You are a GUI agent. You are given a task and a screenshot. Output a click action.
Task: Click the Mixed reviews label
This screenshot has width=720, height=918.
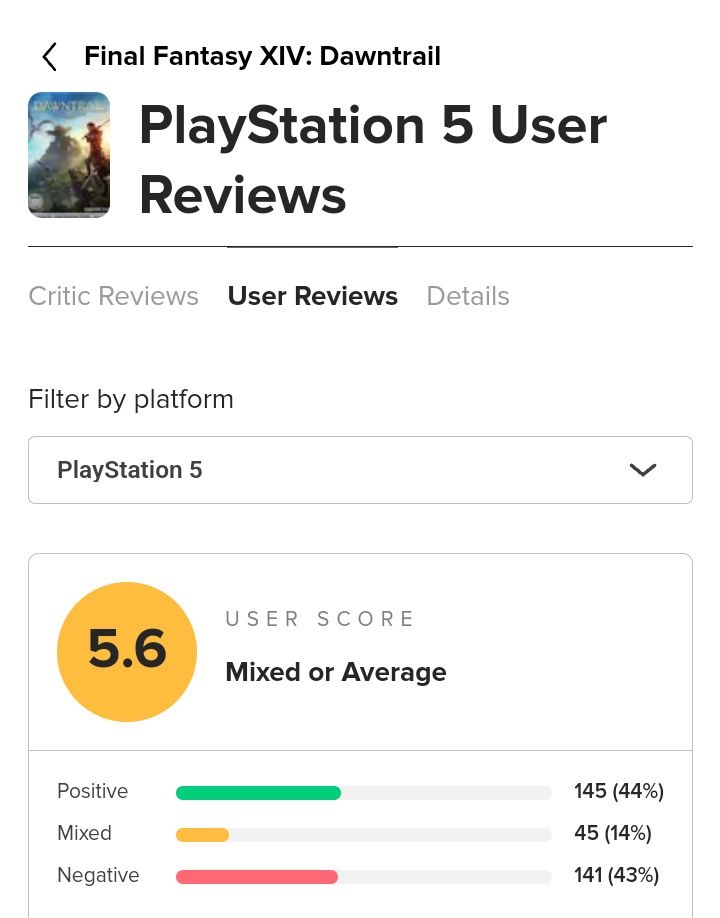84,833
